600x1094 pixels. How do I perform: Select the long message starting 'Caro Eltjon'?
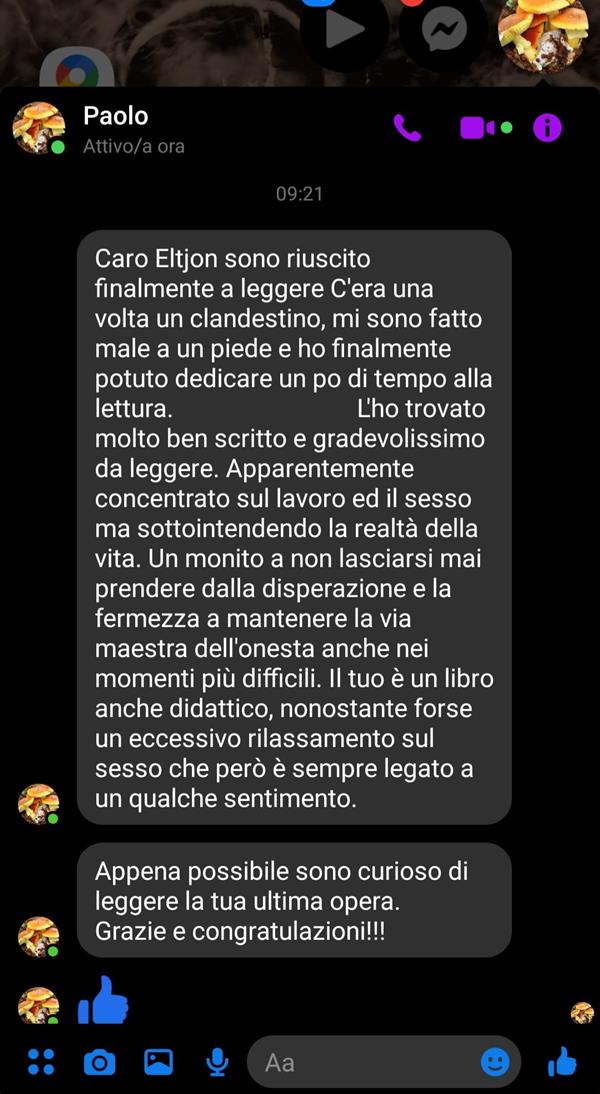(x=294, y=527)
